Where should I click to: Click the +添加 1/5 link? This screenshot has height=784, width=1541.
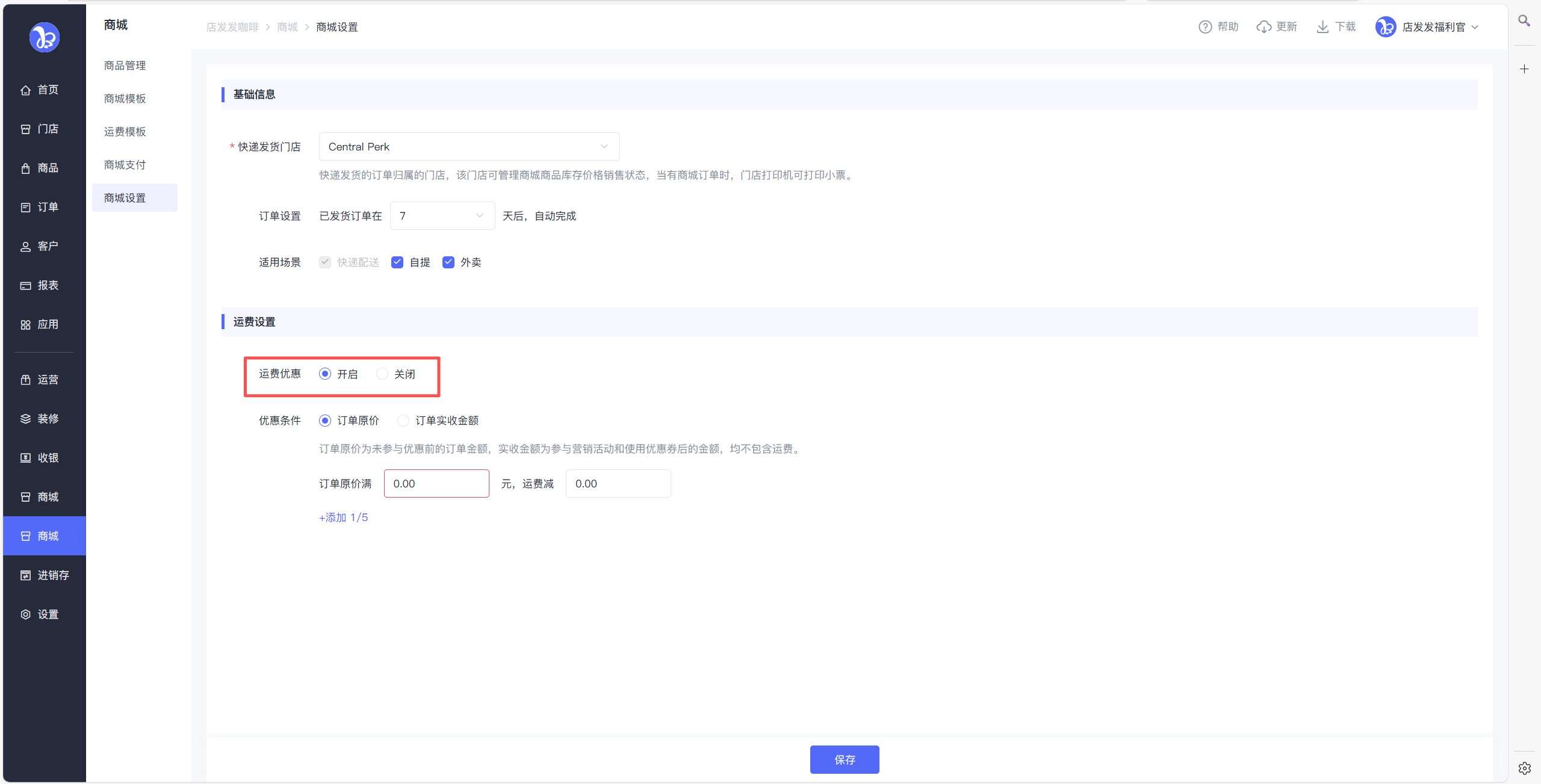[x=343, y=517]
